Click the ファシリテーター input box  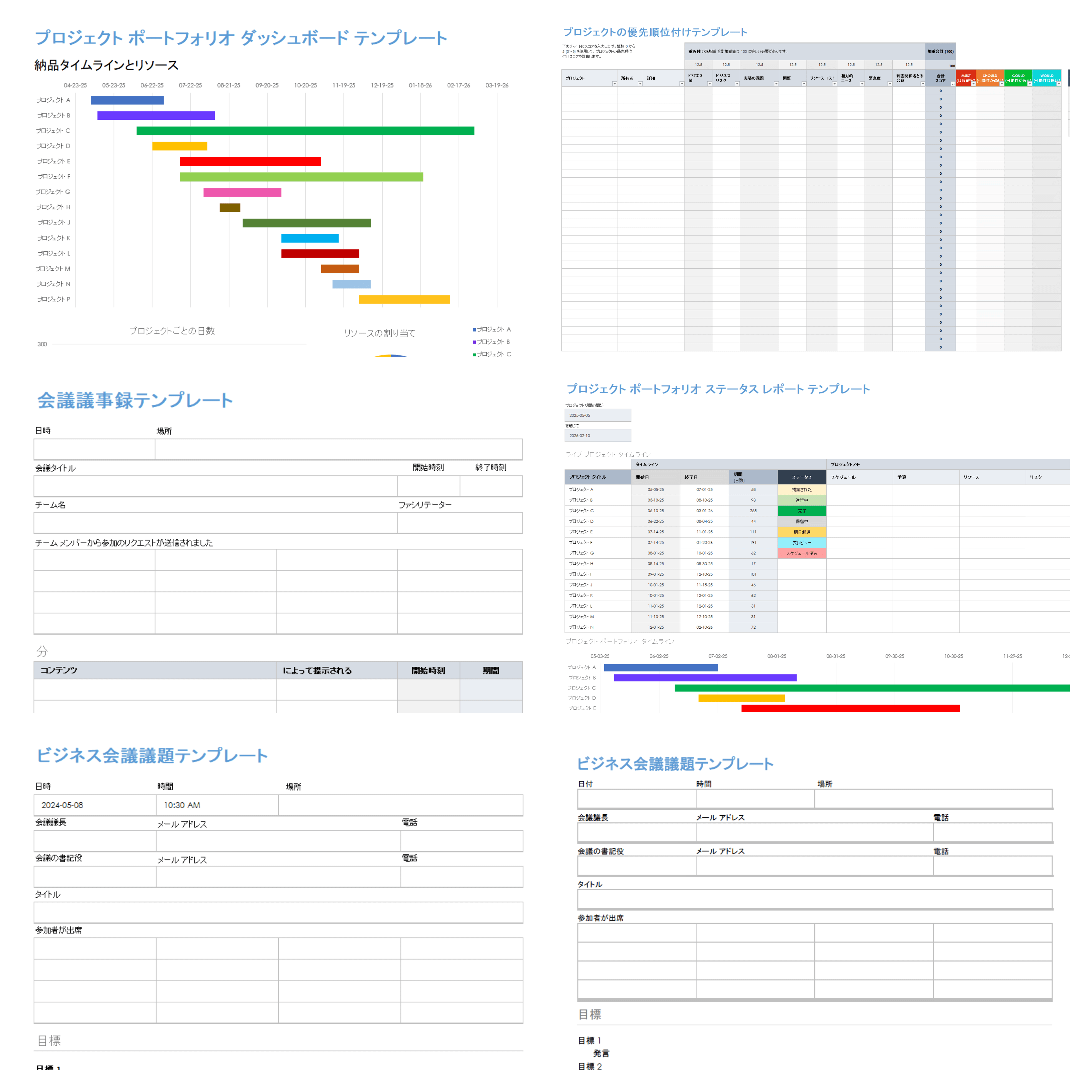(460, 523)
